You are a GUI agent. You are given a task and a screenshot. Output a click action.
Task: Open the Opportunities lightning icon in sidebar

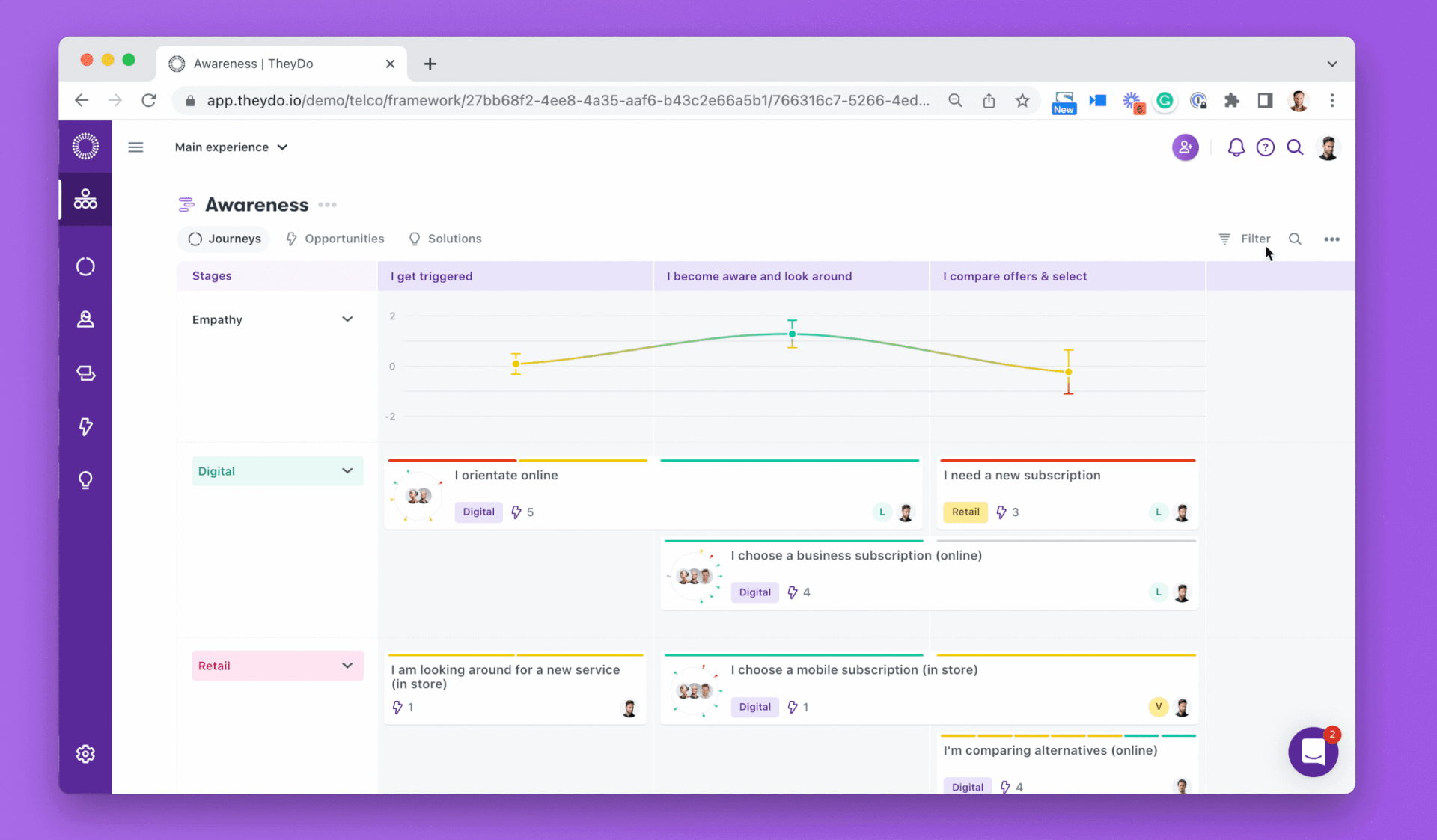pyautogui.click(x=85, y=426)
